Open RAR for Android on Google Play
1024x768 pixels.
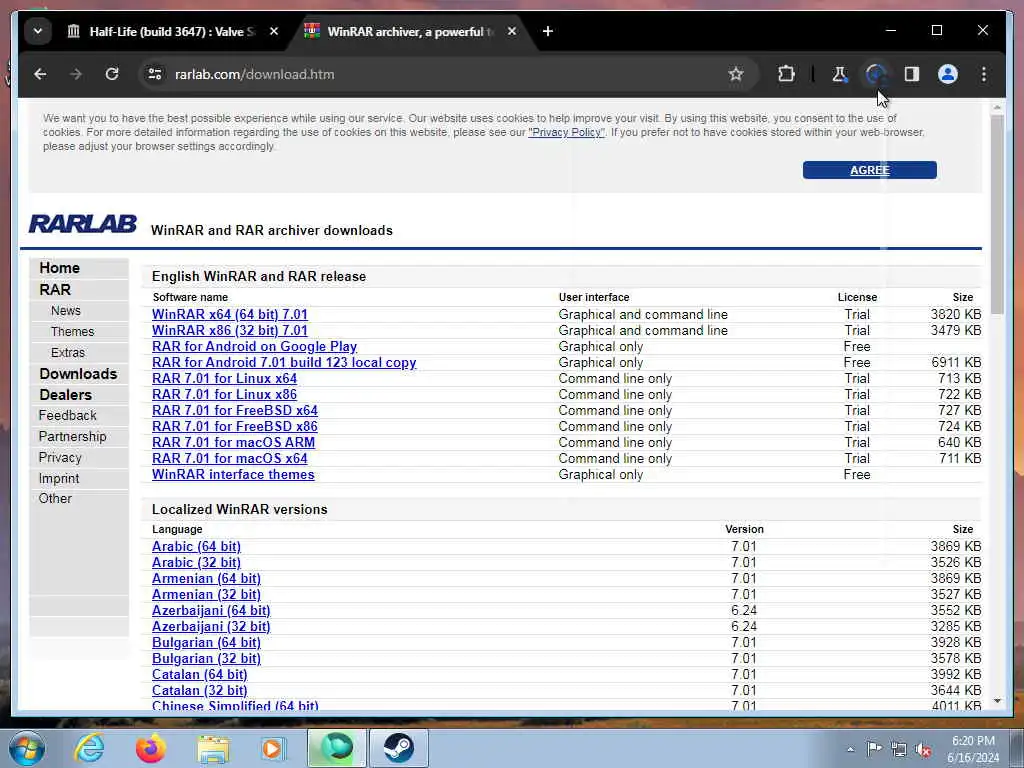[255, 346]
